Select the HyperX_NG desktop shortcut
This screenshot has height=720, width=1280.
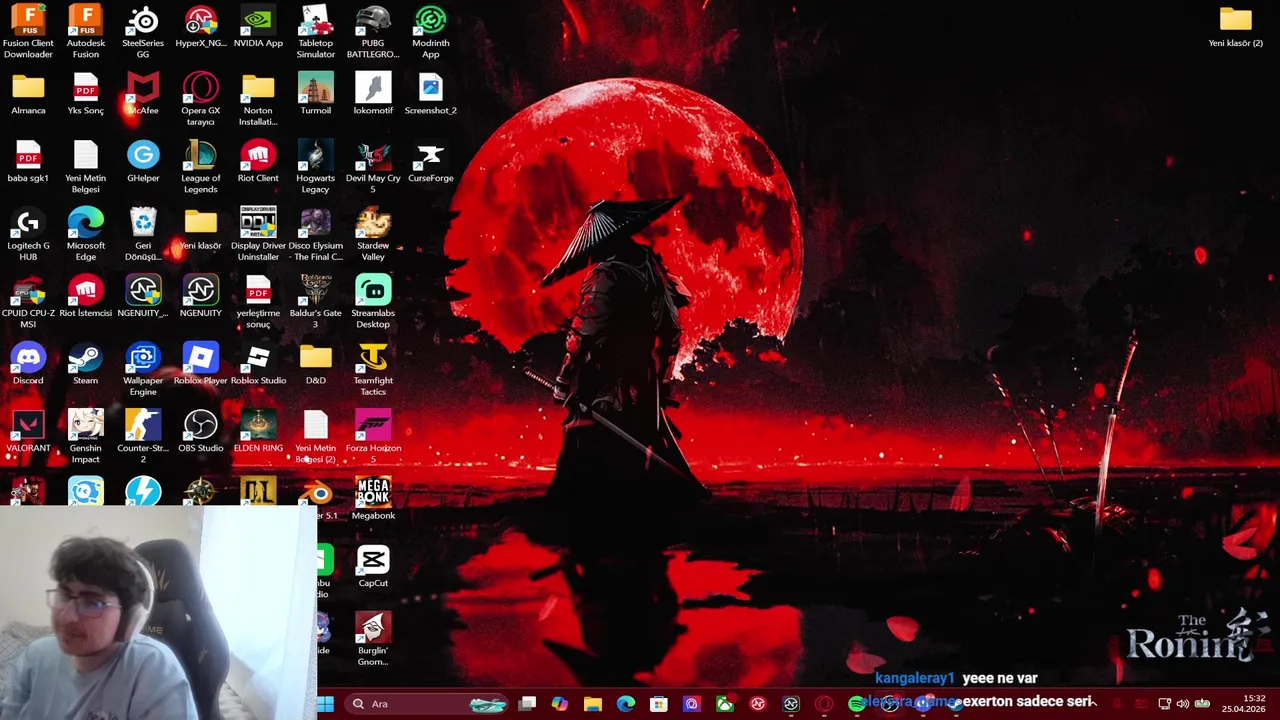click(200, 27)
